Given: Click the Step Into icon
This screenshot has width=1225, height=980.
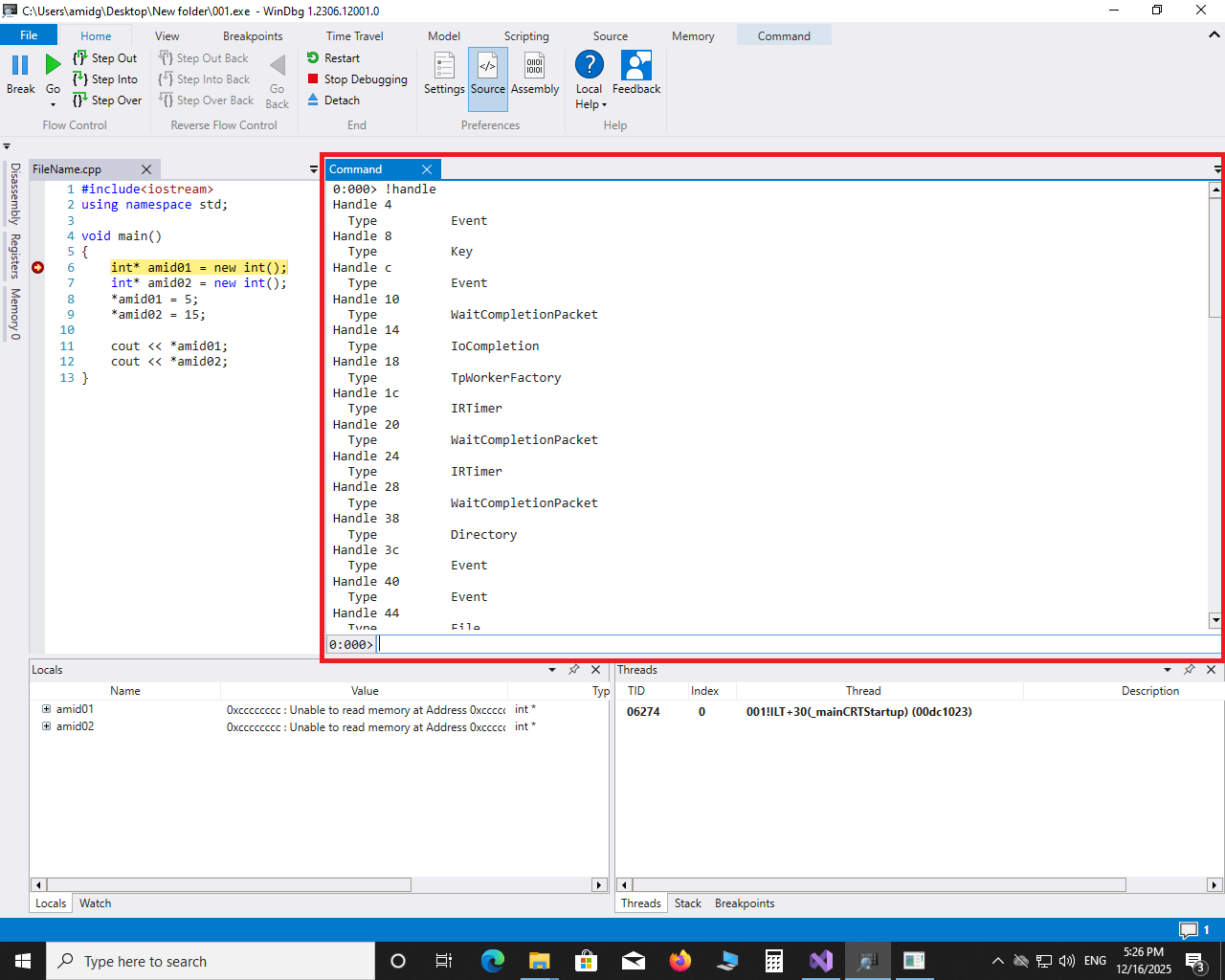Looking at the screenshot, I should (80, 79).
